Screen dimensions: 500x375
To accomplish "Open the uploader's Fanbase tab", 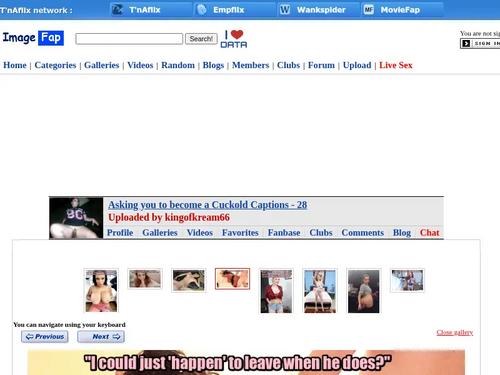I will (x=284, y=233).
